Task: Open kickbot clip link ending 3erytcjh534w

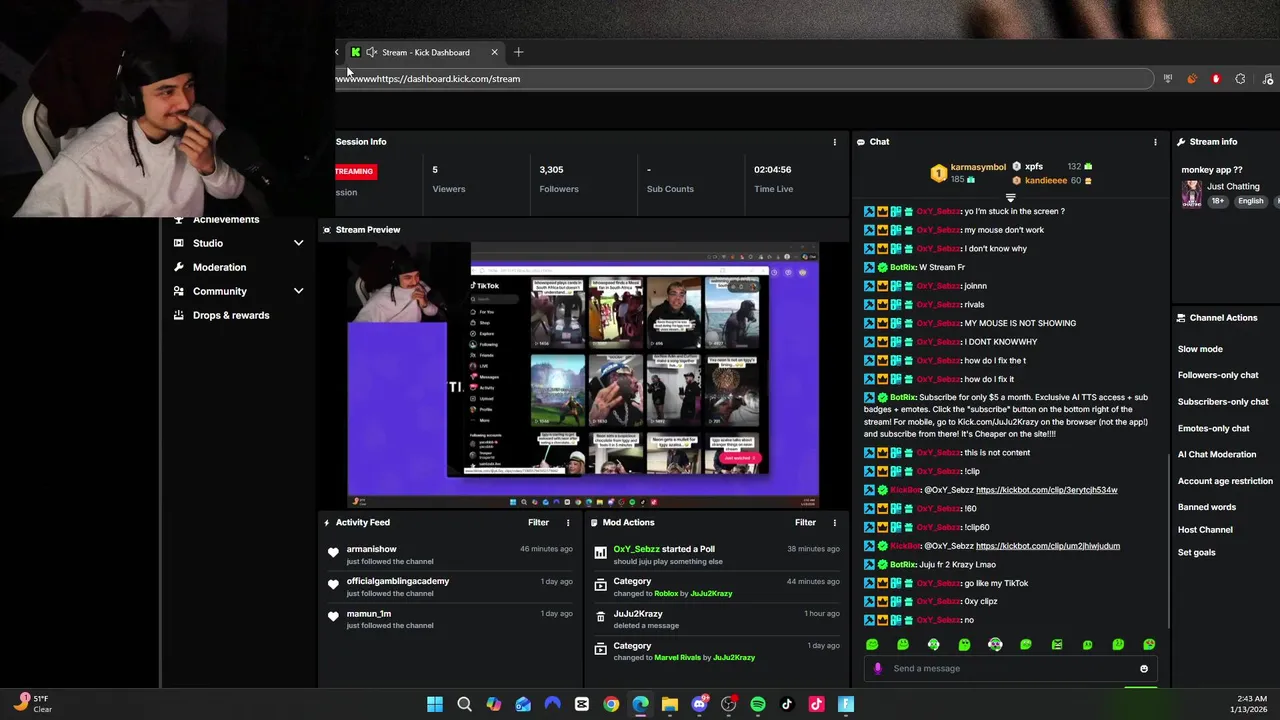Action: point(1046,490)
